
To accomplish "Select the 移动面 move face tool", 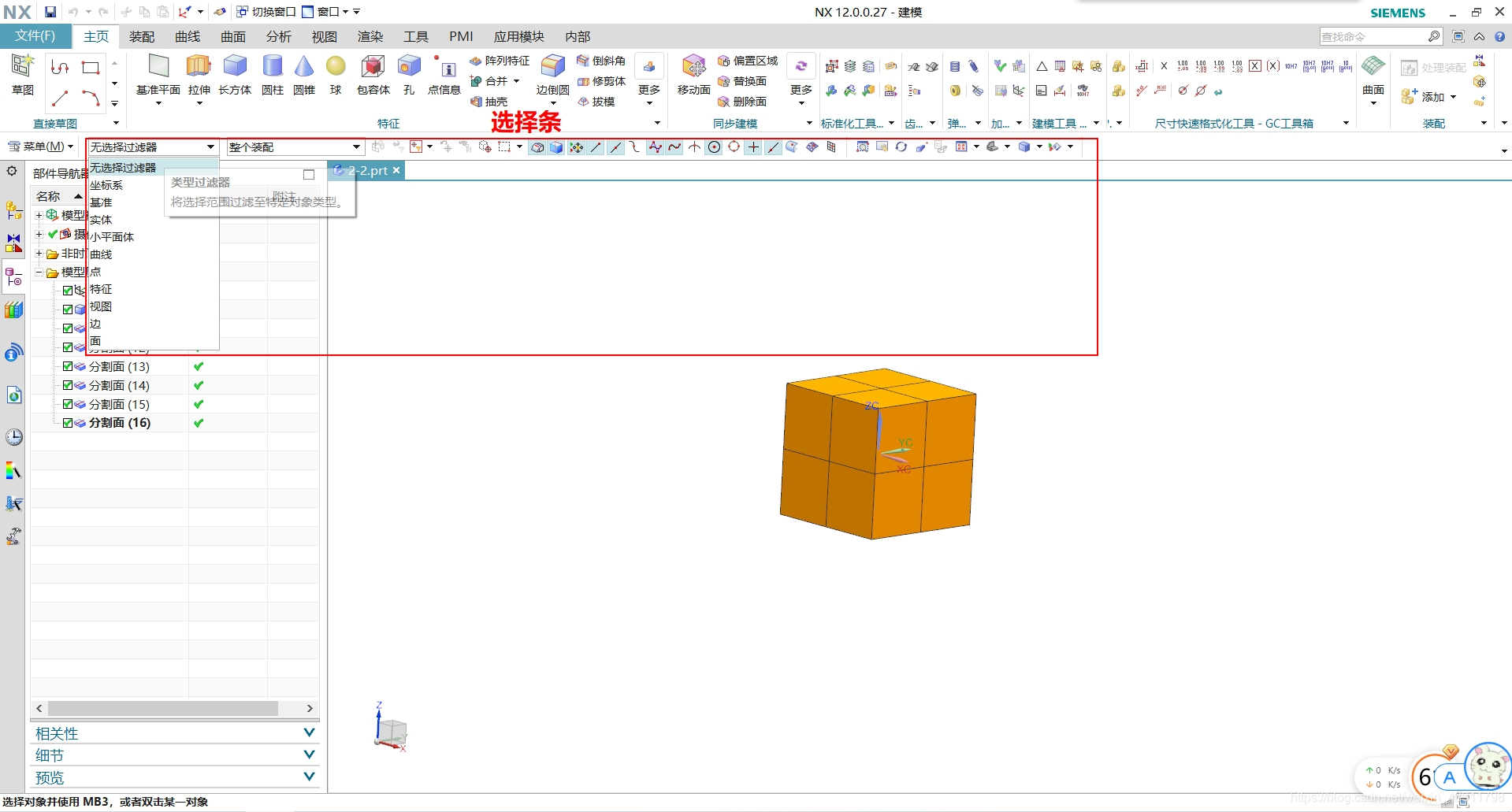I will (x=694, y=74).
